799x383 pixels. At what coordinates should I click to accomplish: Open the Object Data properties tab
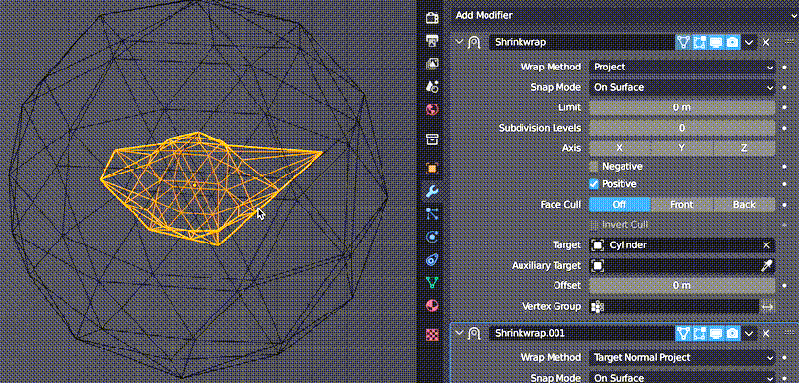432,283
